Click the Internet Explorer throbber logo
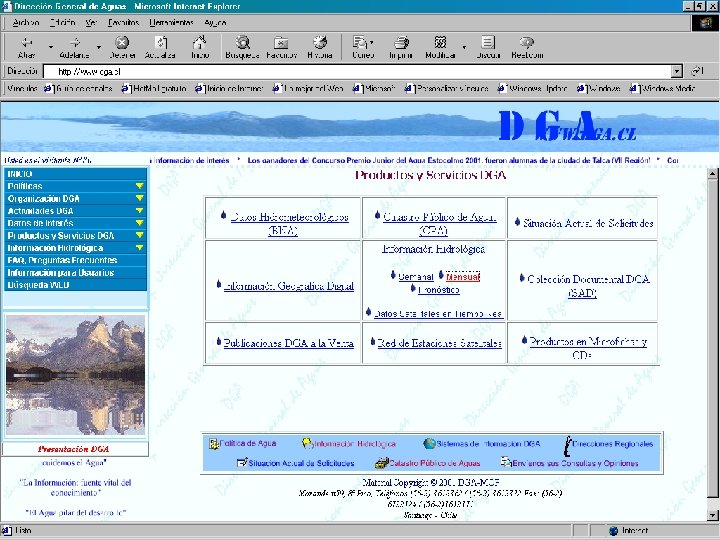This screenshot has height=540, width=720. (705, 23)
